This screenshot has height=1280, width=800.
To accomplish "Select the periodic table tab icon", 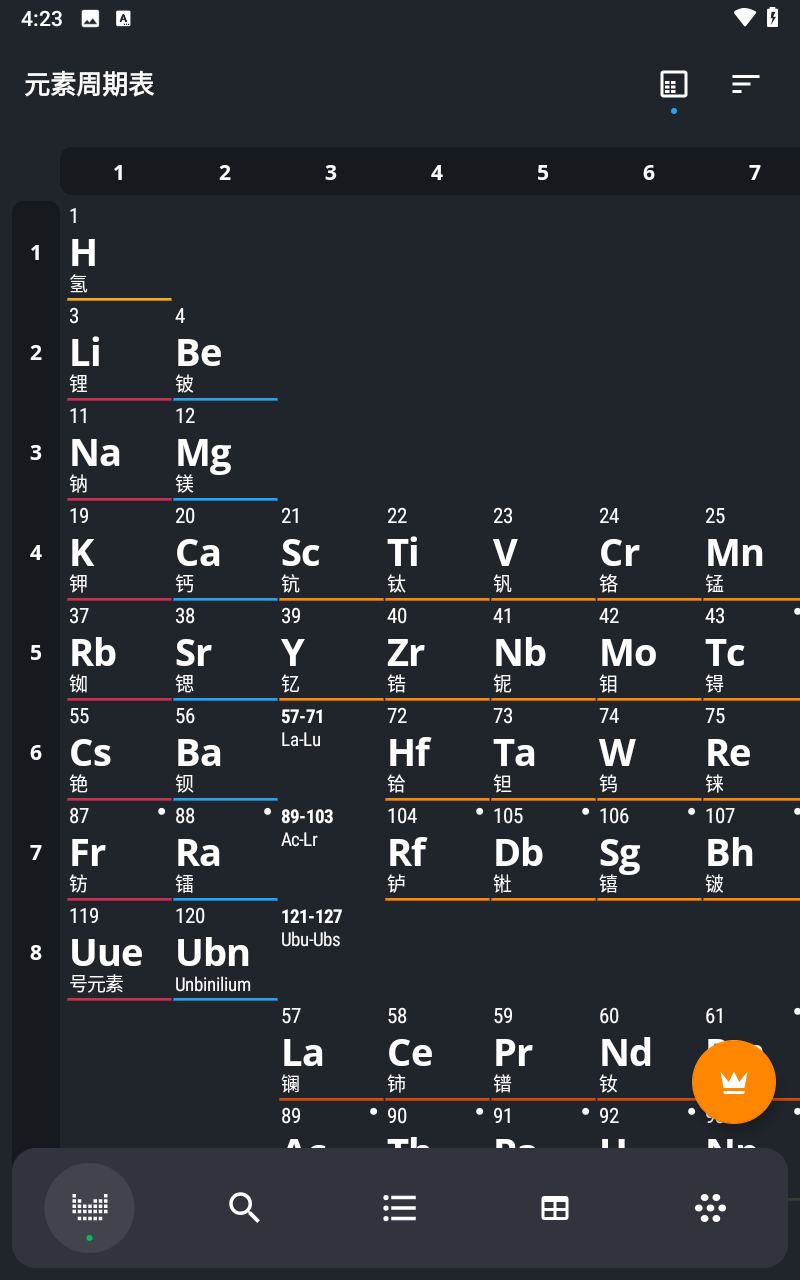I will pos(90,1208).
